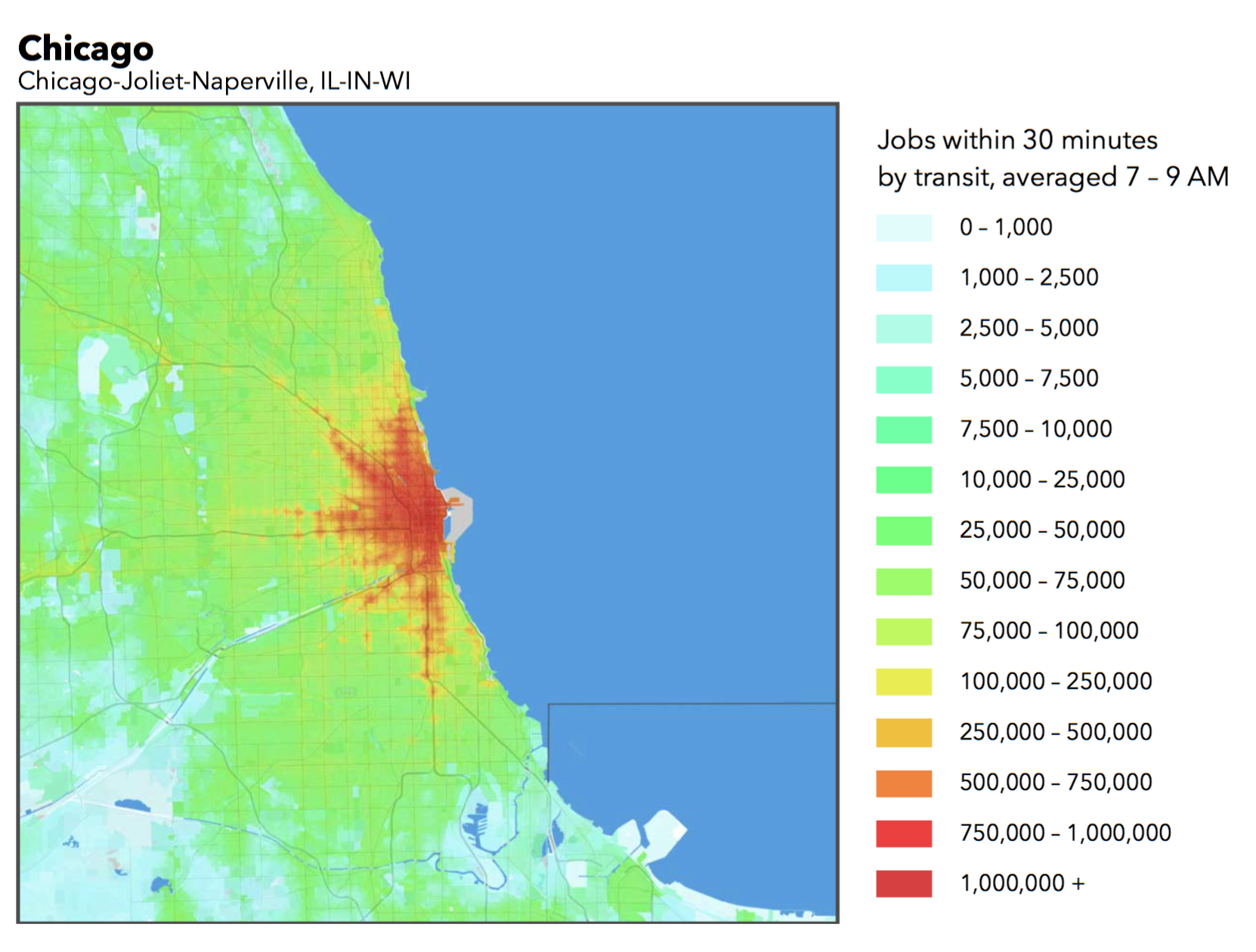The image size is (1256, 952).
Task: Click the orange 500,000 – 750,000 swatch
Action: click(904, 783)
